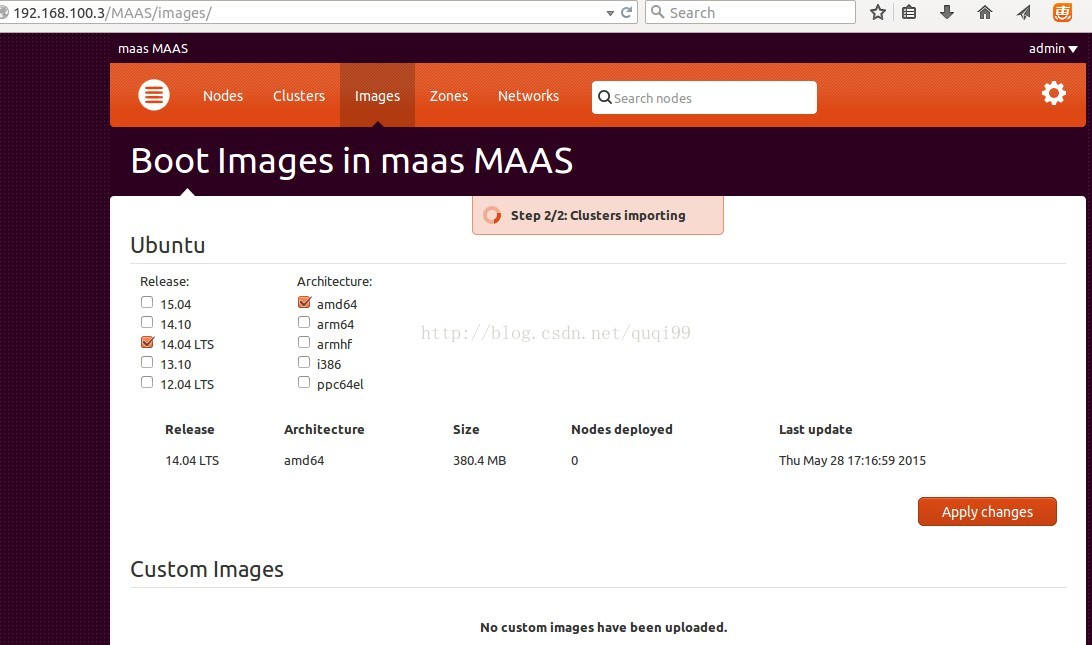
Task: Open browser downloads arrow icon
Action: (946, 12)
